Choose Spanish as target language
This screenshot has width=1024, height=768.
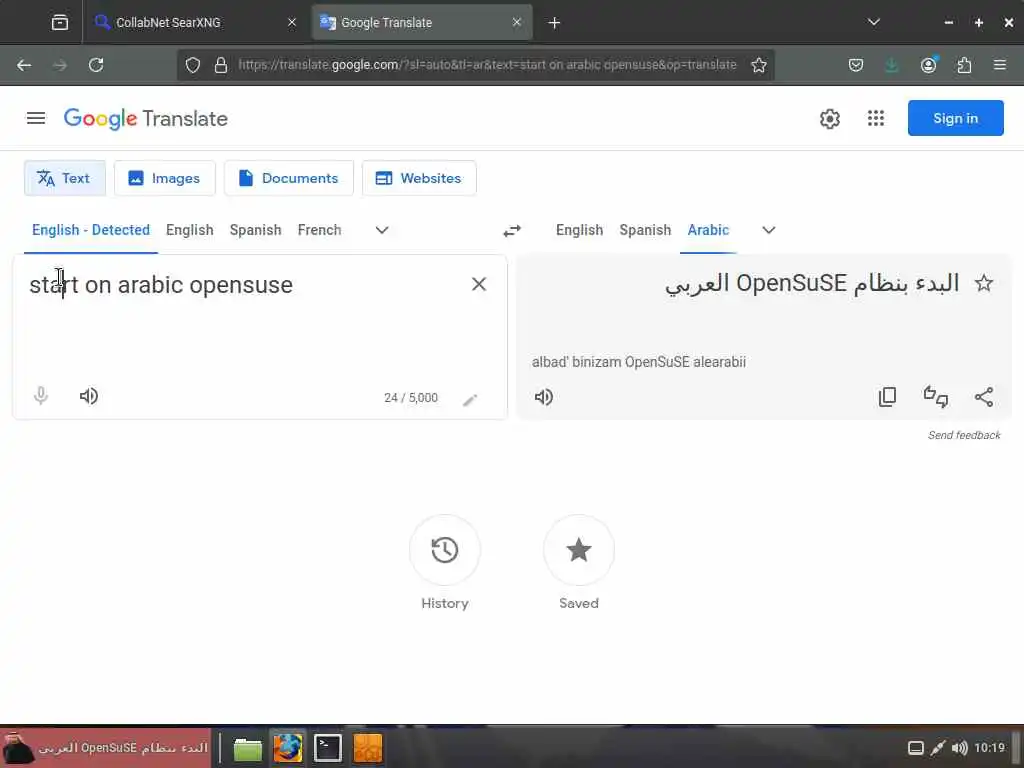pos(645,230)
